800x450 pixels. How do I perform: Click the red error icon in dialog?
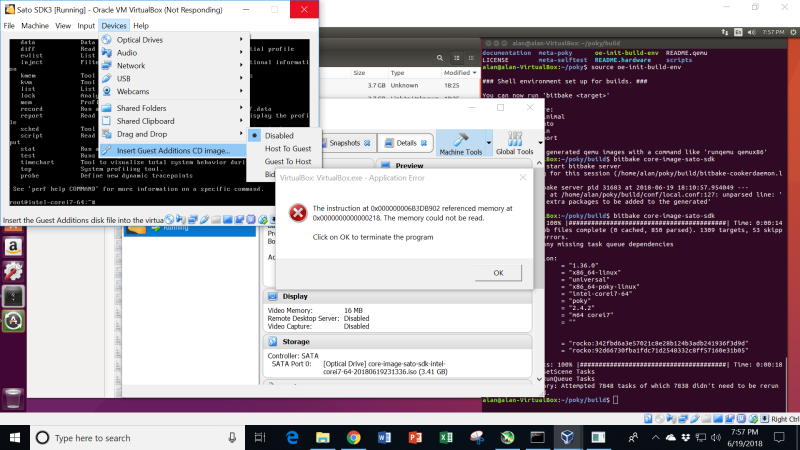(x=298, y=213)
